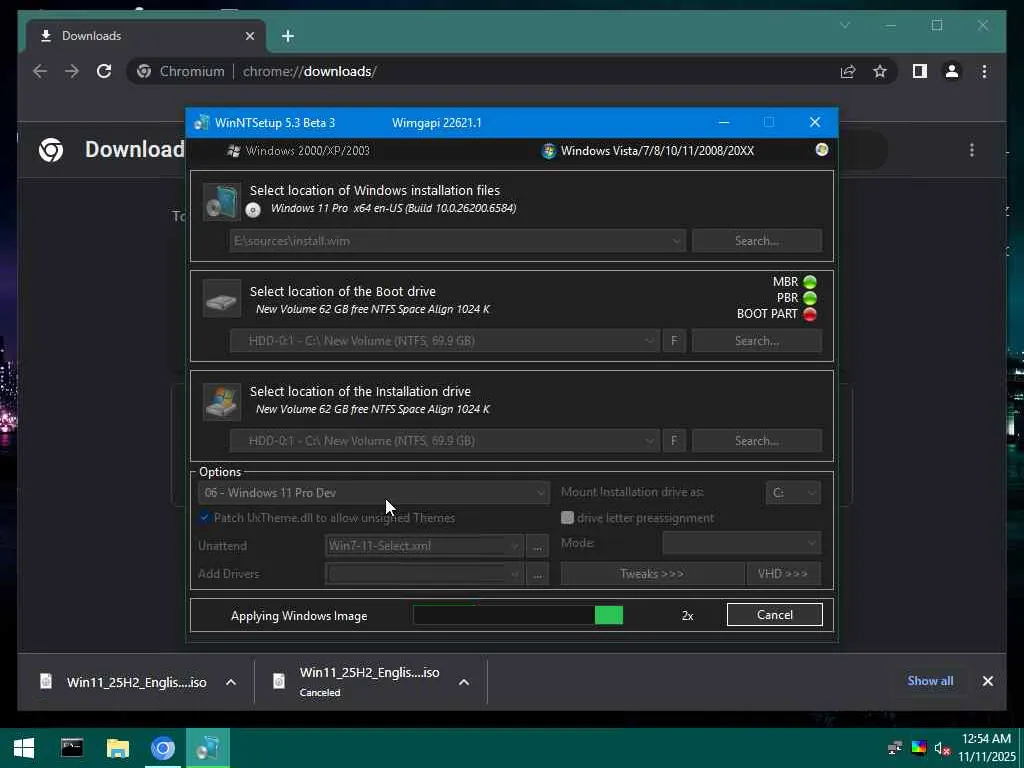Open Chromium three-dot main menu
The width and height of the screenshot is (1024, 768).
click(984, 71)
